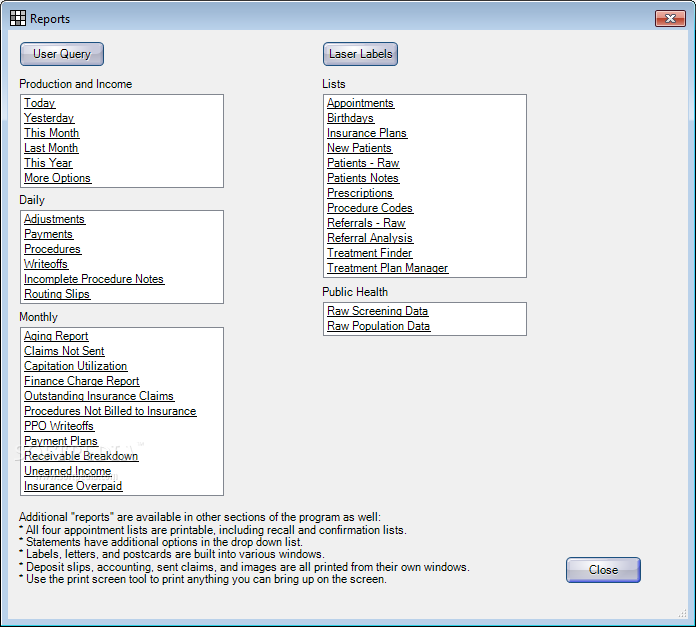Open the Yesterday production report
Image resolution: width=696 pixels, height=627 pixels.
point(49,118)
